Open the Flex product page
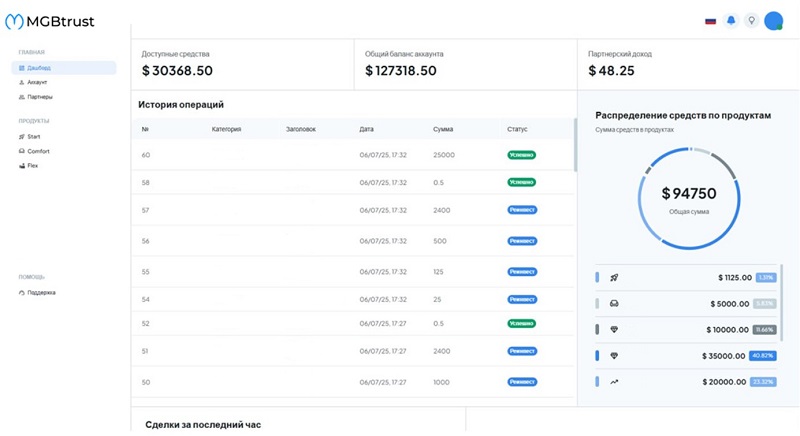The image size is (800, 436). point(32,166)
